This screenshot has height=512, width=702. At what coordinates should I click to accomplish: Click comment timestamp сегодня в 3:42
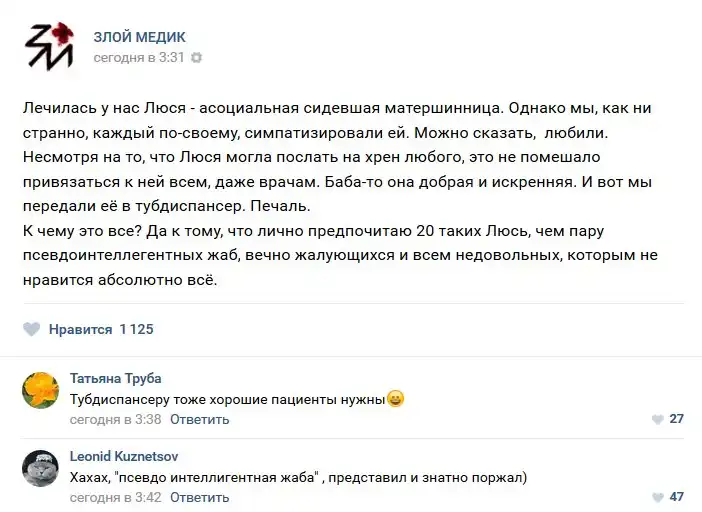click(115, 497)
